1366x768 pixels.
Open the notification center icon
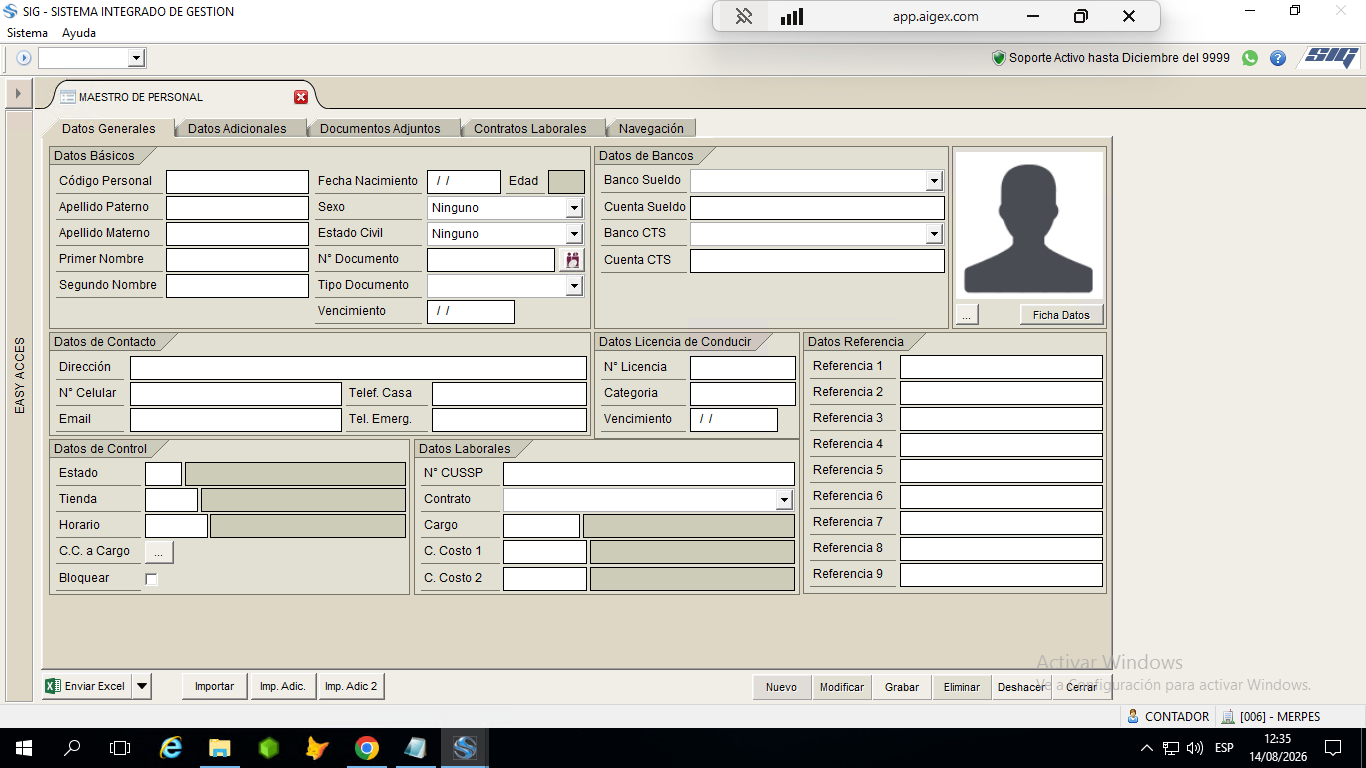1333,748
